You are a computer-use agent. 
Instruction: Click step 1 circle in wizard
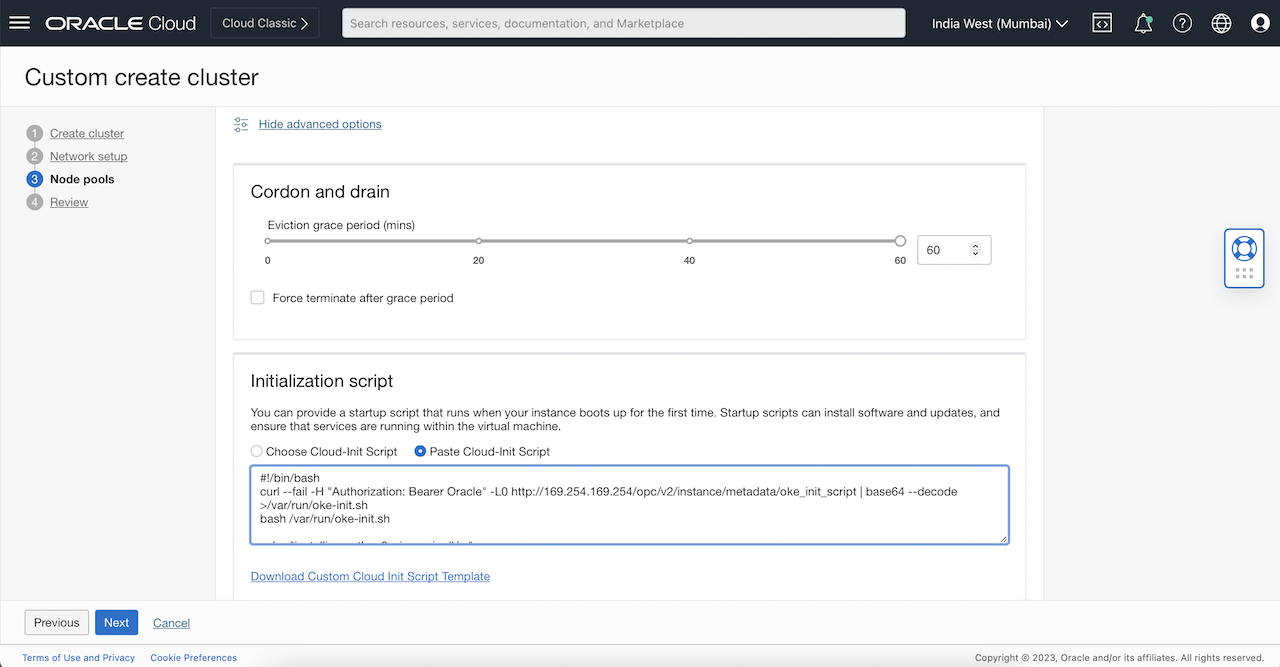pos(35,133)
